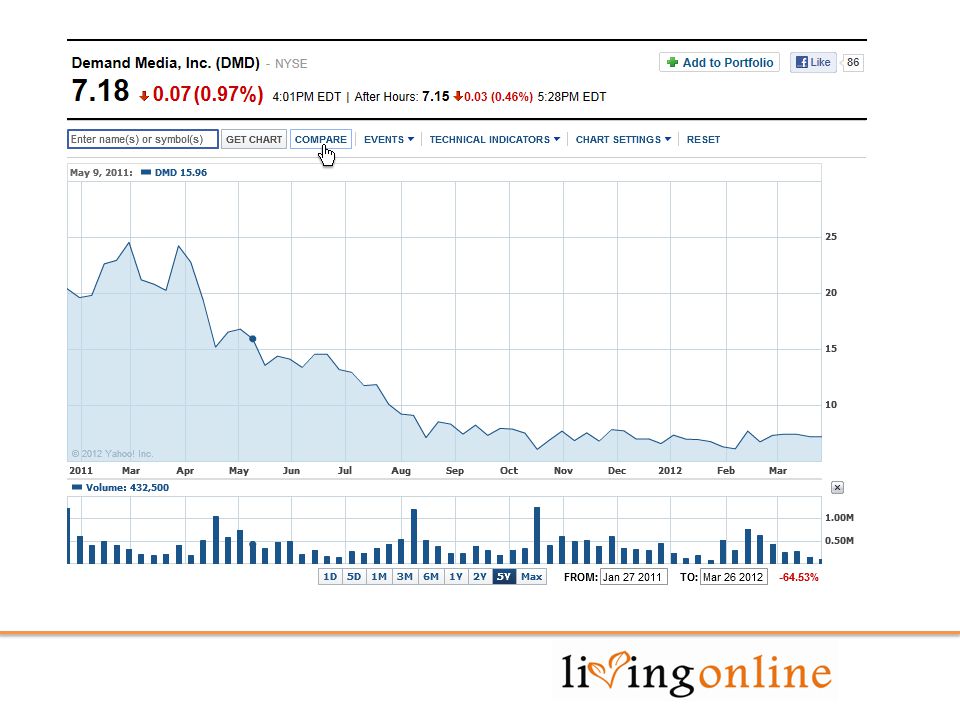
Task: Click the Volume: 432,500 legend label
Action: 121,487
